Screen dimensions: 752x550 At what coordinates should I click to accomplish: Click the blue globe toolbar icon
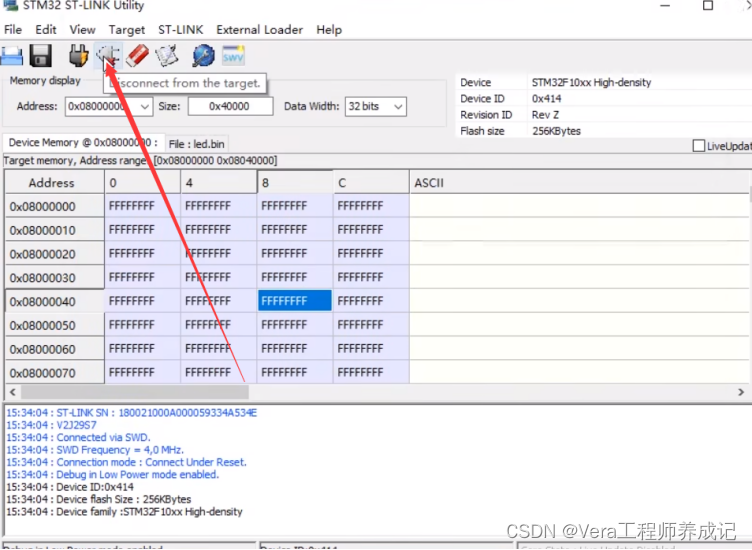coord(203,56)
